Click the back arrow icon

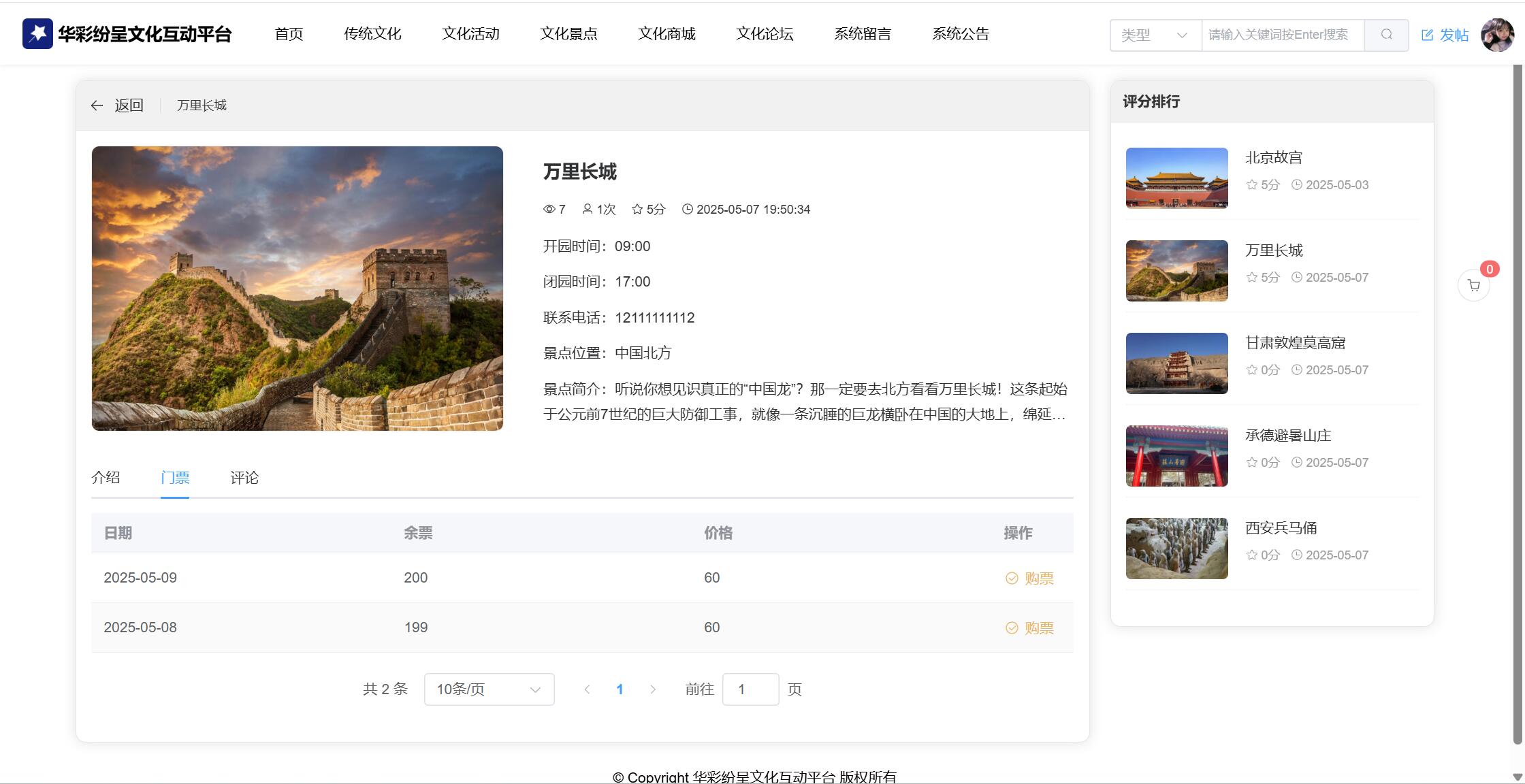pyautogui.click(x=97, y=105)
